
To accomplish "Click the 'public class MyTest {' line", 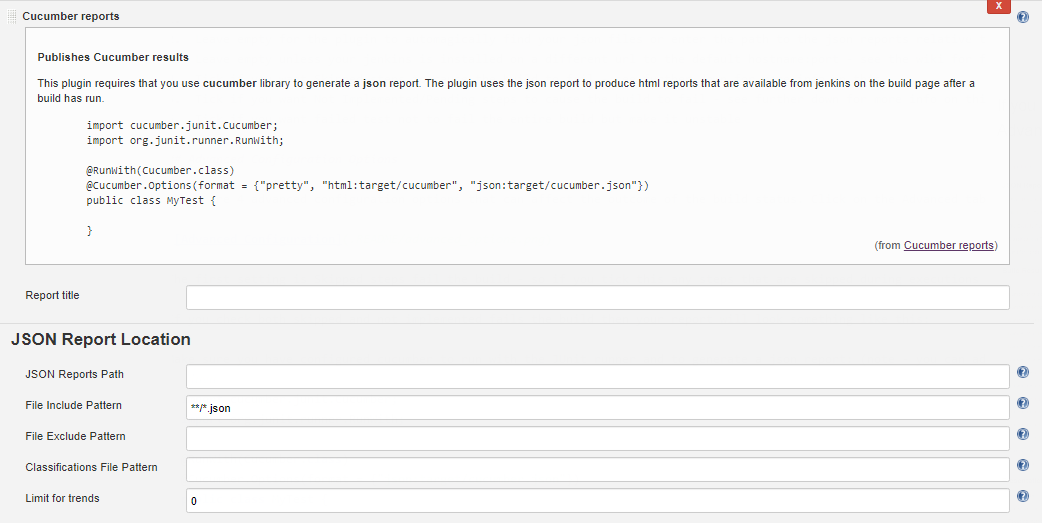I will (x=151, y=201).
